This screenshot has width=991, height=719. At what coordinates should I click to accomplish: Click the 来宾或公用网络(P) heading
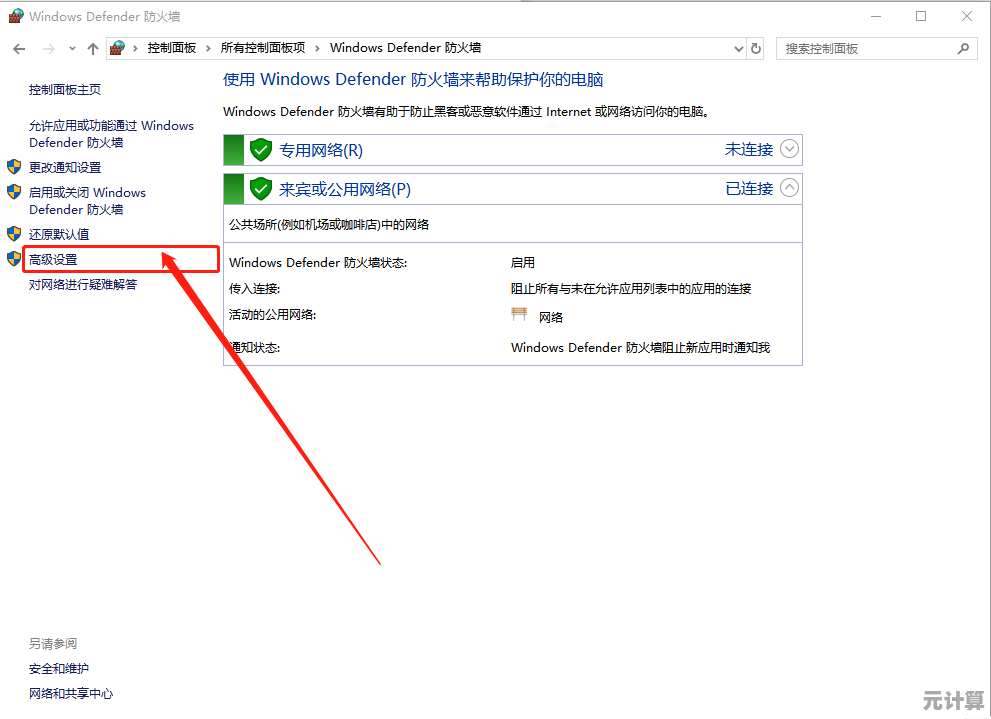point(345,190)
